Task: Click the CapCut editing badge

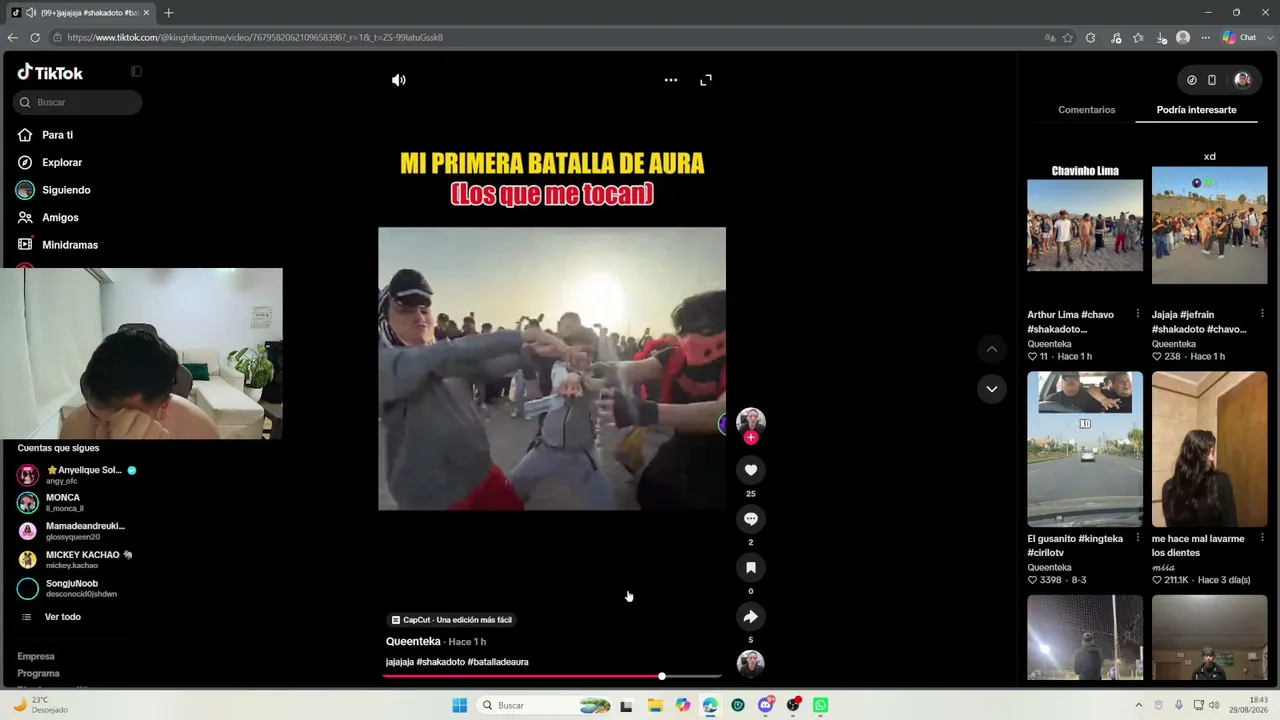Action: coord(451,620)
